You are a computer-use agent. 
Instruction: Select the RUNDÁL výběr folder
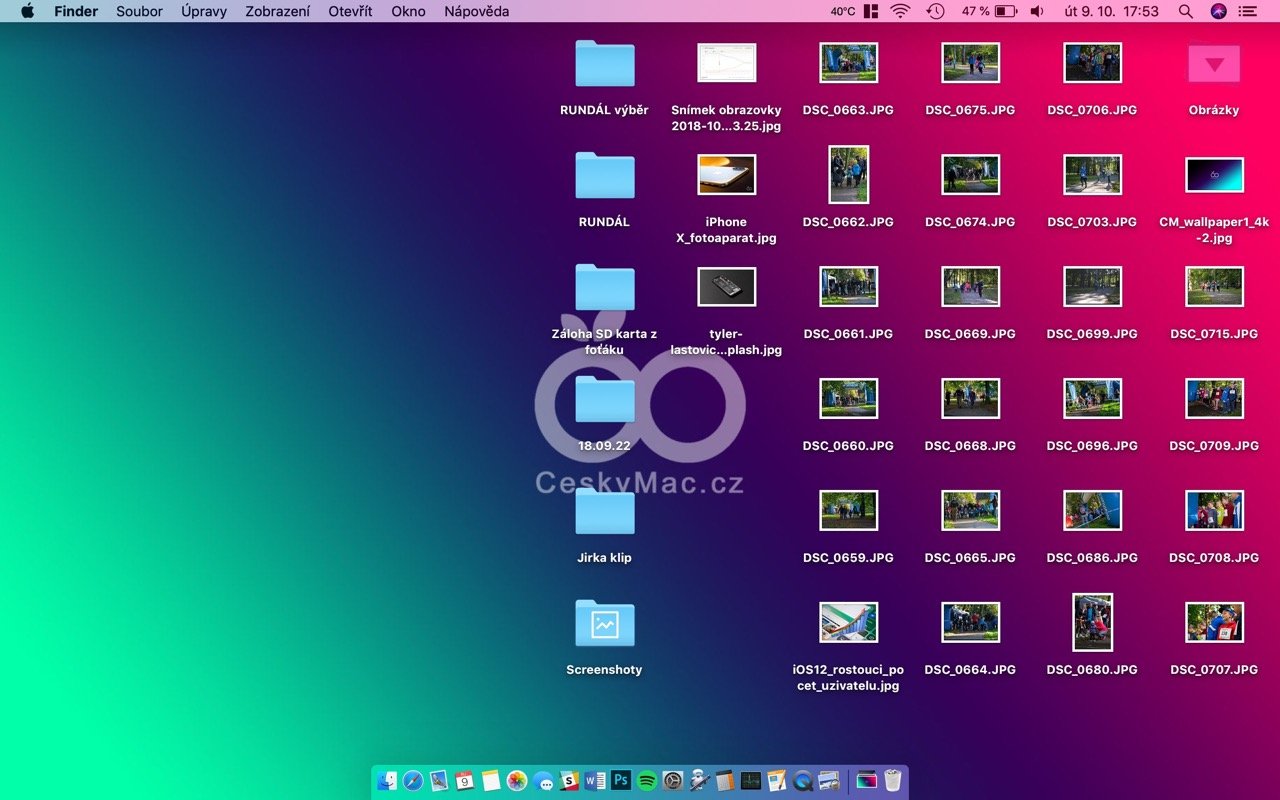pos(604,64)
